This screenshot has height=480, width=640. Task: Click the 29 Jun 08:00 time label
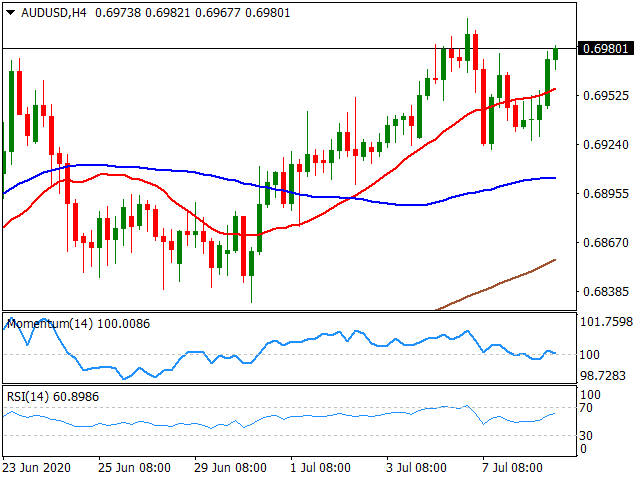coord(230,467)
